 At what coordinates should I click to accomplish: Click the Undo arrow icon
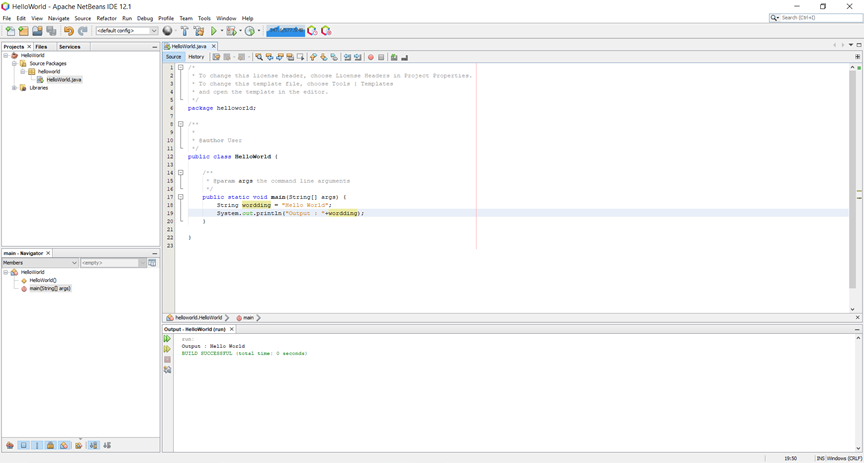tap(69, 31)
